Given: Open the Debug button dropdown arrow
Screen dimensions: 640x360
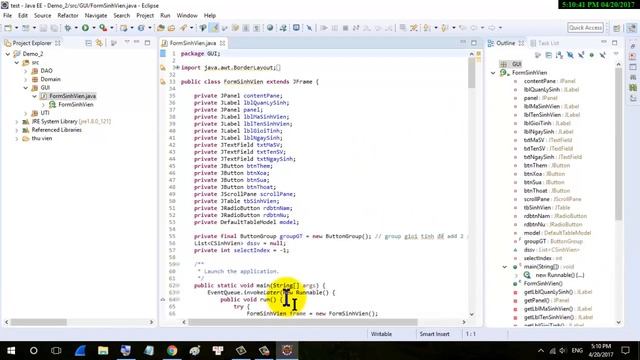Looking at the screenshot, I should [x=76, y=28].
